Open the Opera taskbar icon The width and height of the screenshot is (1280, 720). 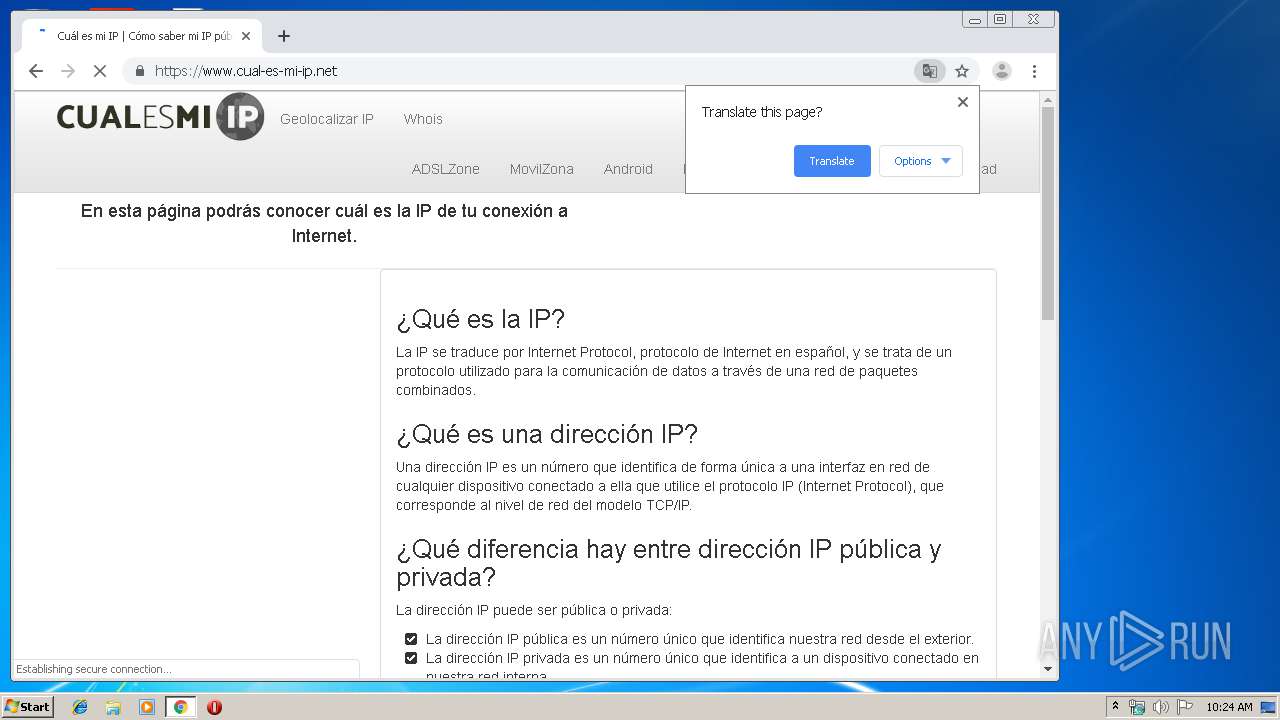tap(214, 707)
